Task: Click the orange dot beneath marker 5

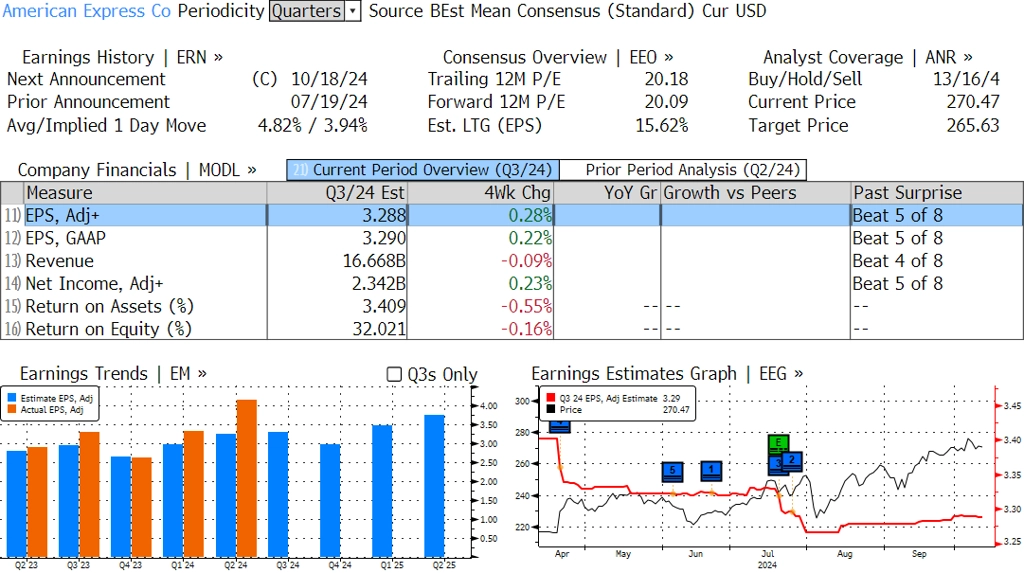Action: point(673,492)
